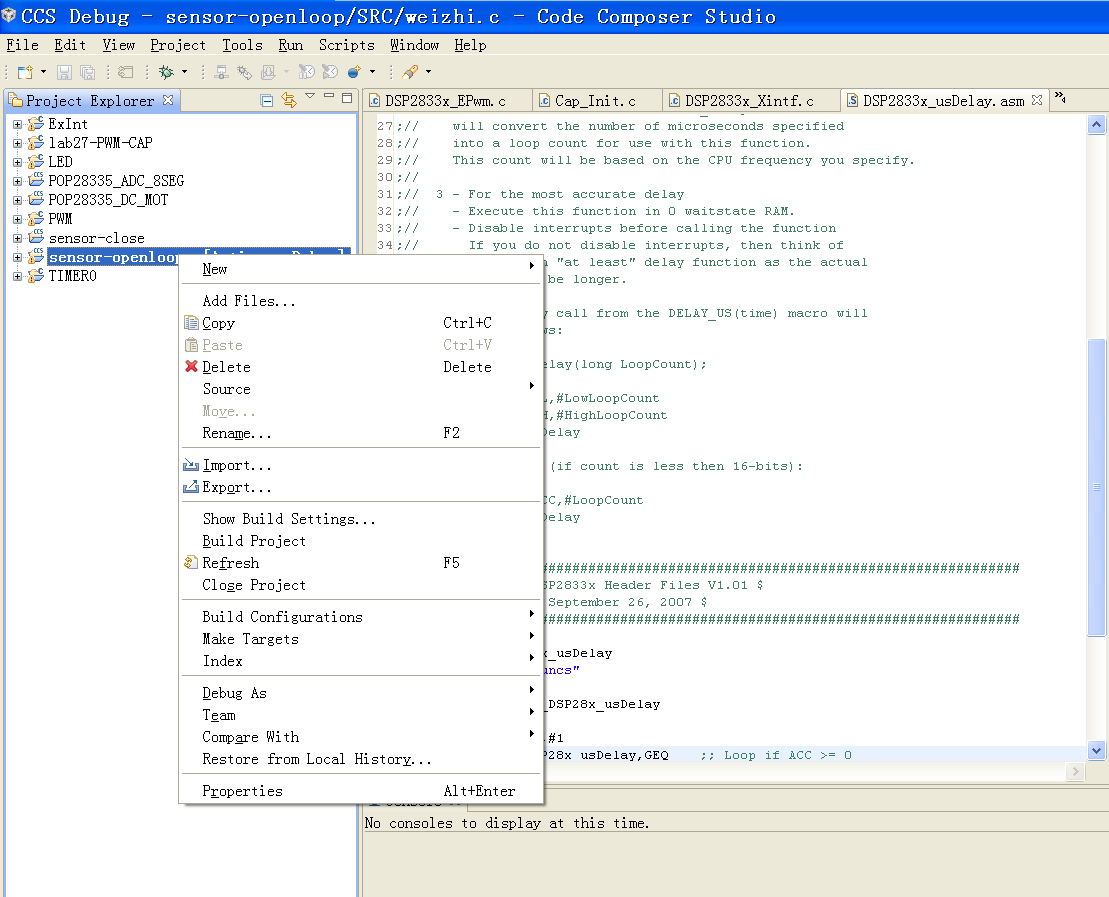Expand the lab27-PWM-CAP project node
Viewport: 1109px width, 897px height.
tap(18, 144)
